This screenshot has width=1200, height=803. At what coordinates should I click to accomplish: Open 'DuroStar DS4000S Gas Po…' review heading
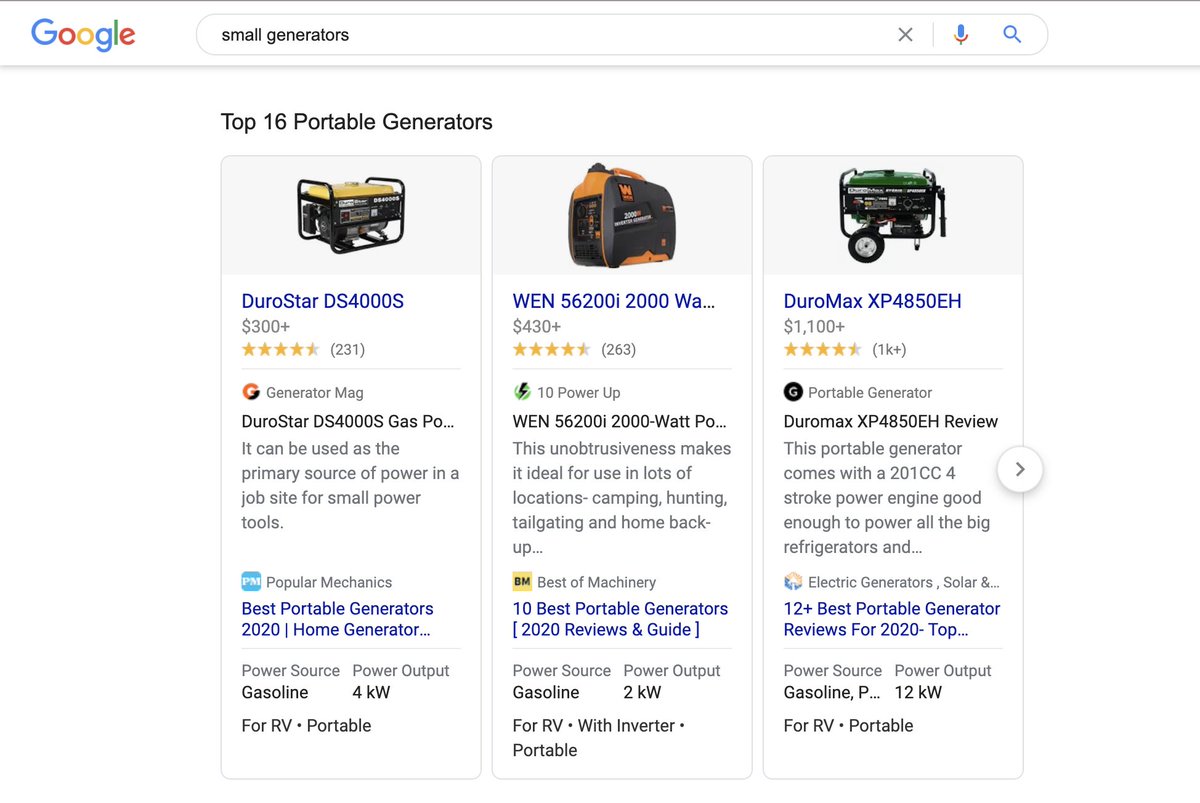coord(348,422)
